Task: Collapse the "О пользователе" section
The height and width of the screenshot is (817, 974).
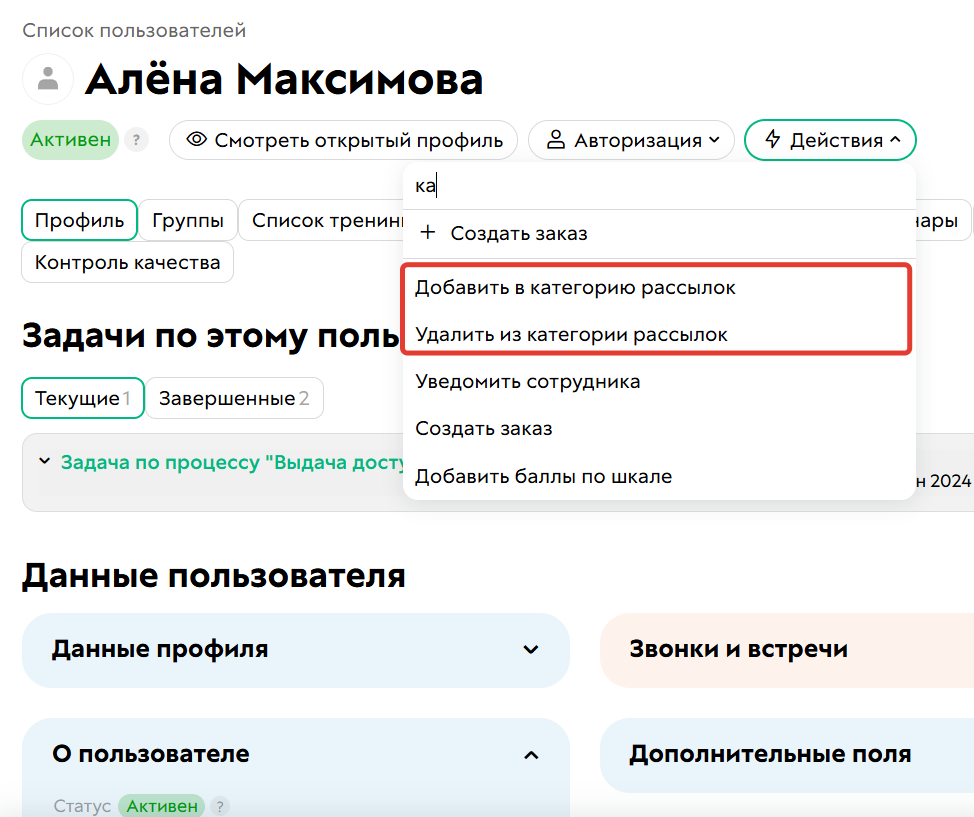Action: tap(533, 755)
